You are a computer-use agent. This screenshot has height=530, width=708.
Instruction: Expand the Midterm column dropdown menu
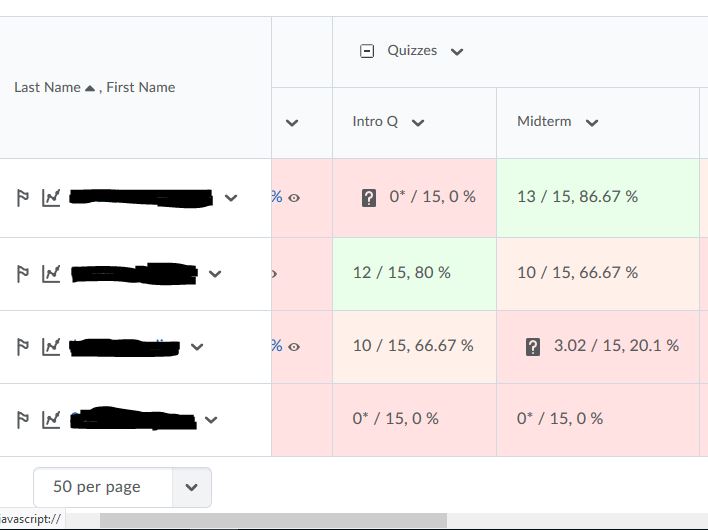tap(592, 123)
